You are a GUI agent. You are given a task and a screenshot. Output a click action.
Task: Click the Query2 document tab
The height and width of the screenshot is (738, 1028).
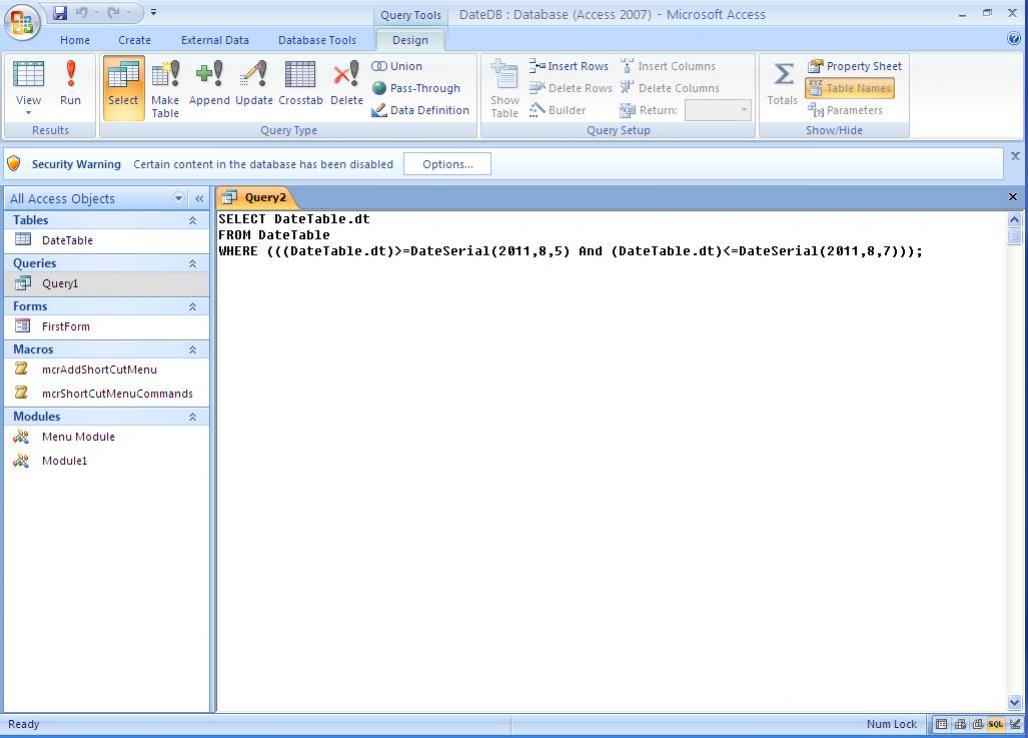click(x=256, y=197)
